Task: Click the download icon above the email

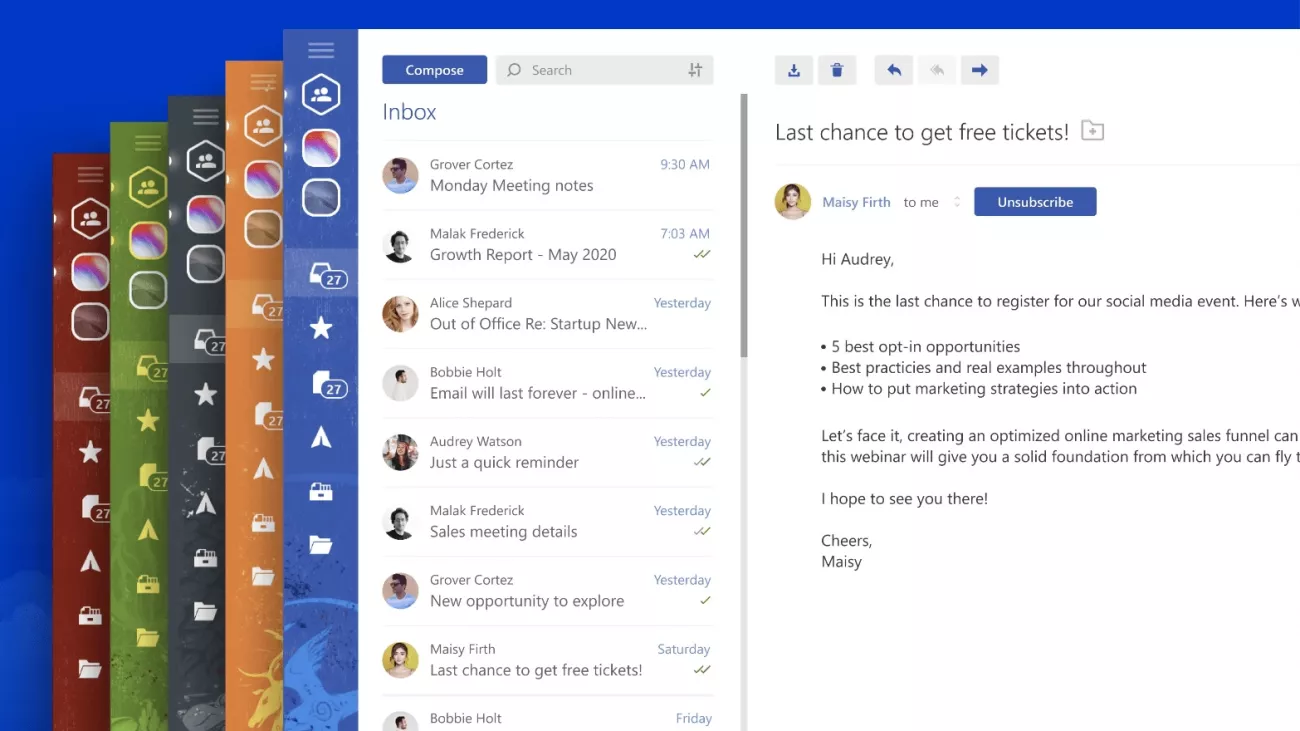Action: [794, 70]
